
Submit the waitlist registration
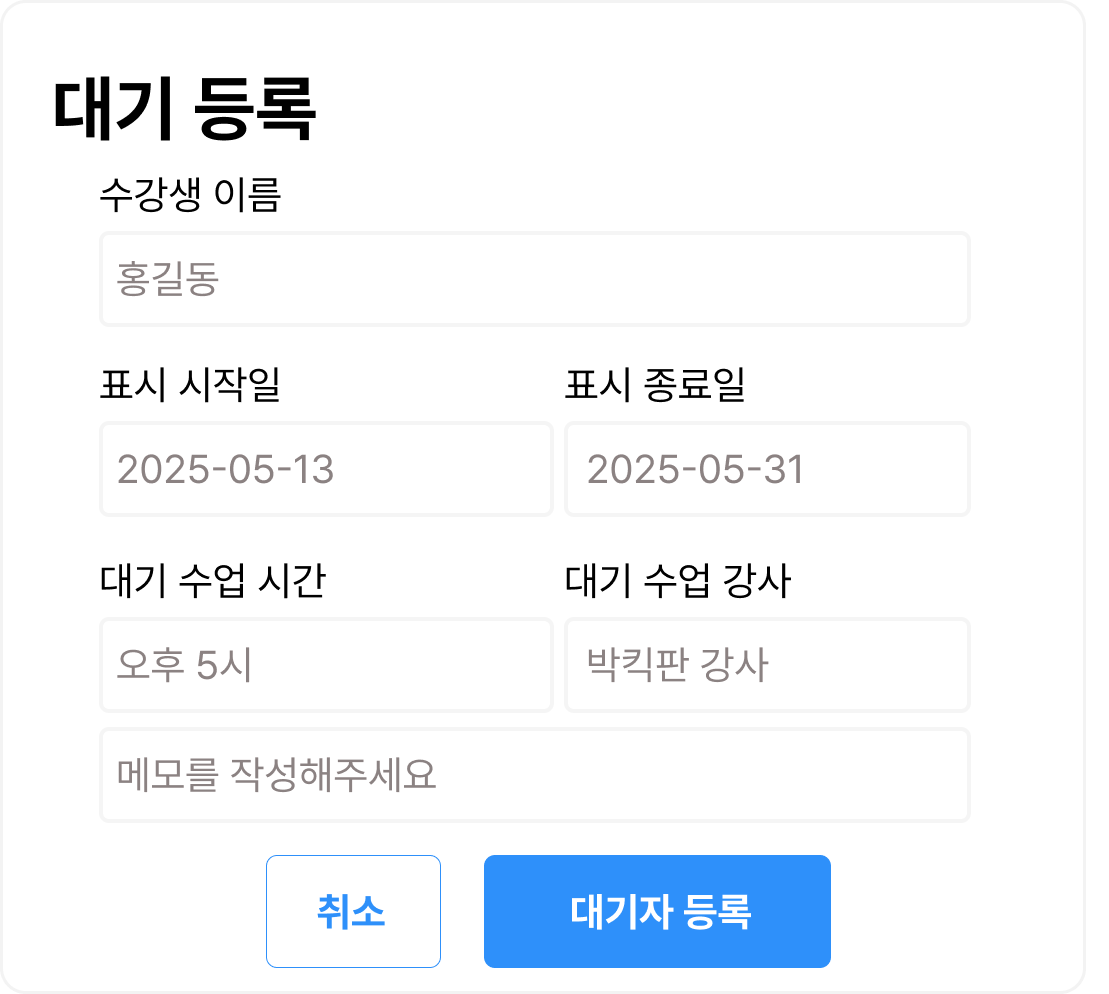click(656, 910)
